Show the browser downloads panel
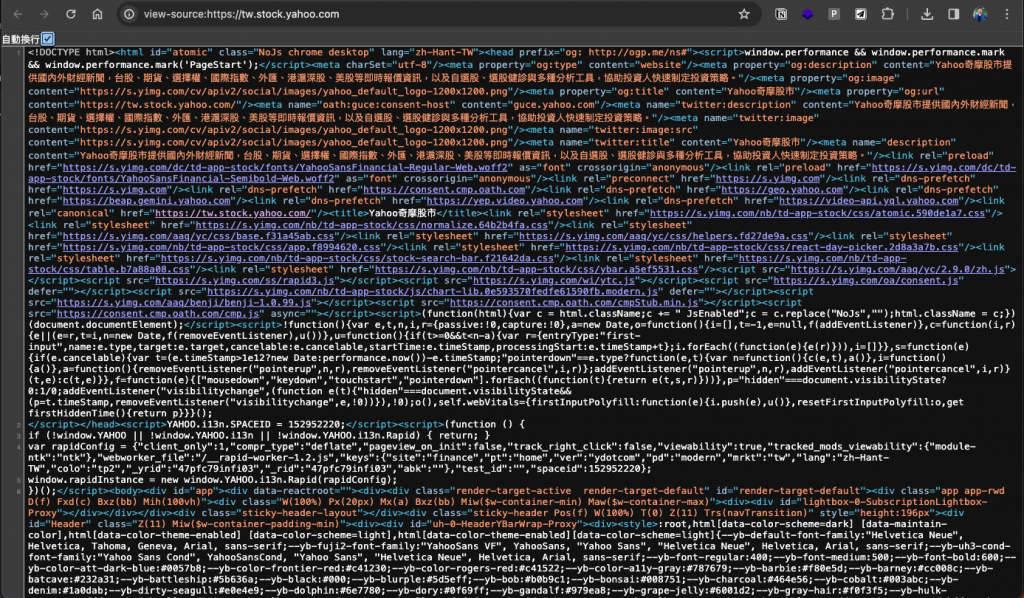The height and width of the screenshot is (598, 1024). tap(927, 14)
